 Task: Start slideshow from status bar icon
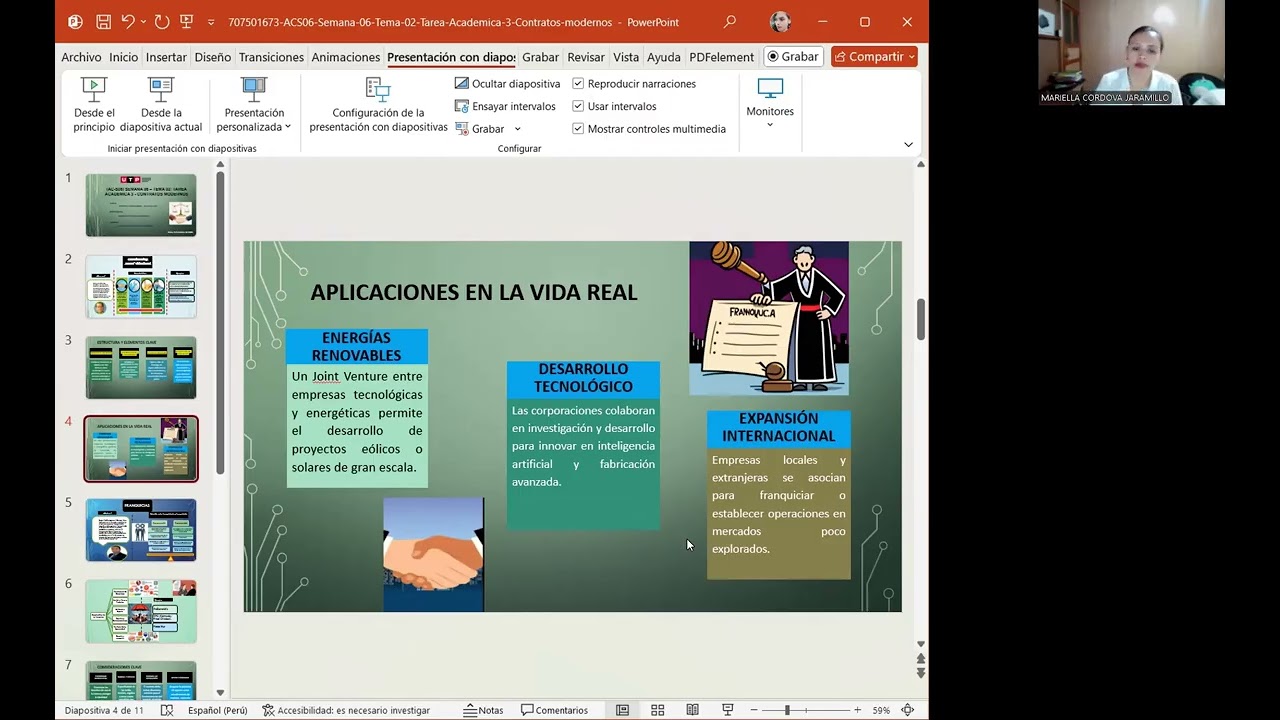click(x=728, y=710)
